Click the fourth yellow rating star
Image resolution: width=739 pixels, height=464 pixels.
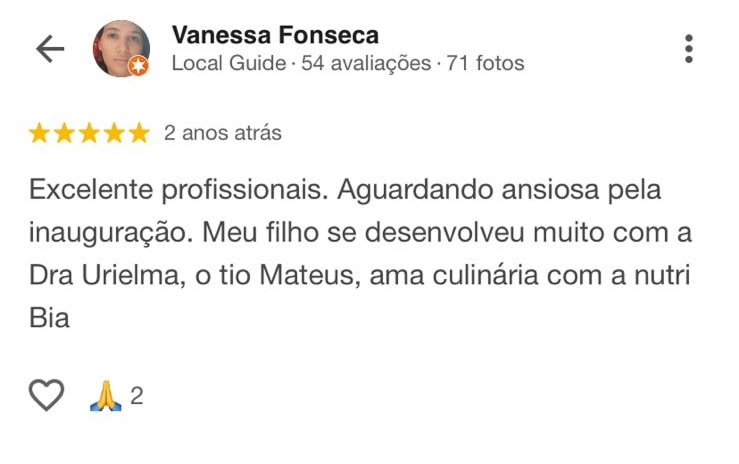tap(115, 133)
